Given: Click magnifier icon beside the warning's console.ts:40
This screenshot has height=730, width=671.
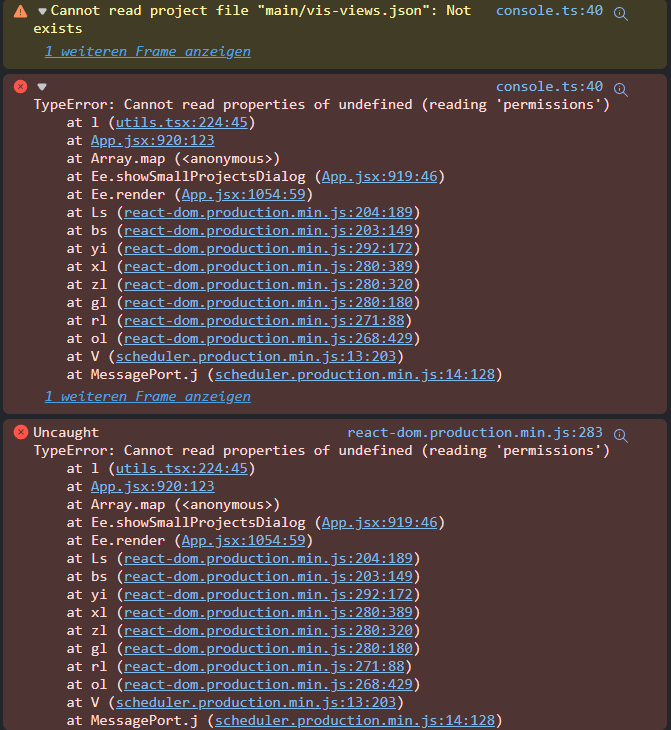Looking at the screenshot, I should [x=620, y=12].
